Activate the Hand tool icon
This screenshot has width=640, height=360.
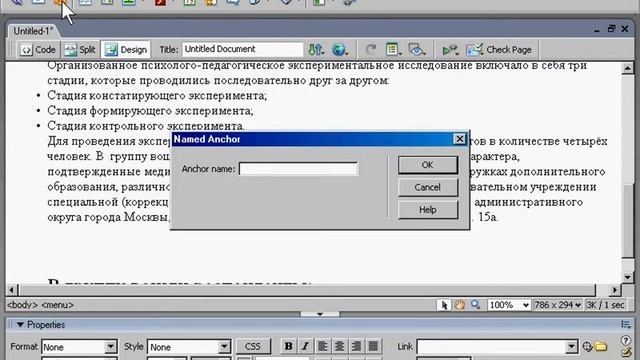coord(460,305)
